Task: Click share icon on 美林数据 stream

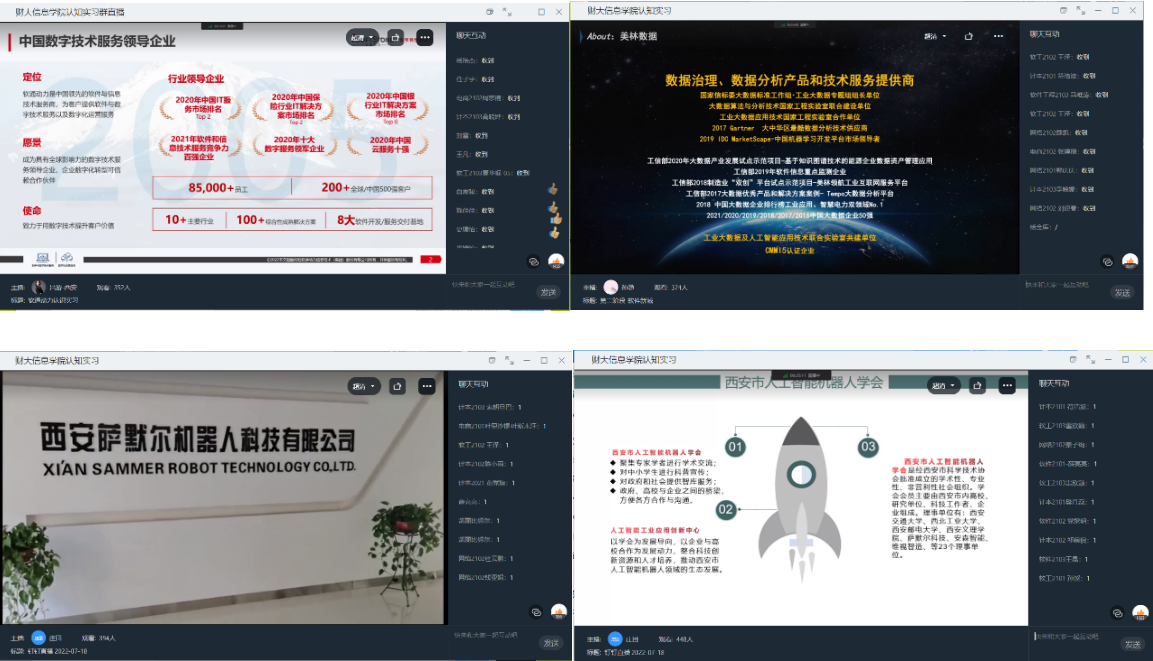Action: click(x=968, y=36)
